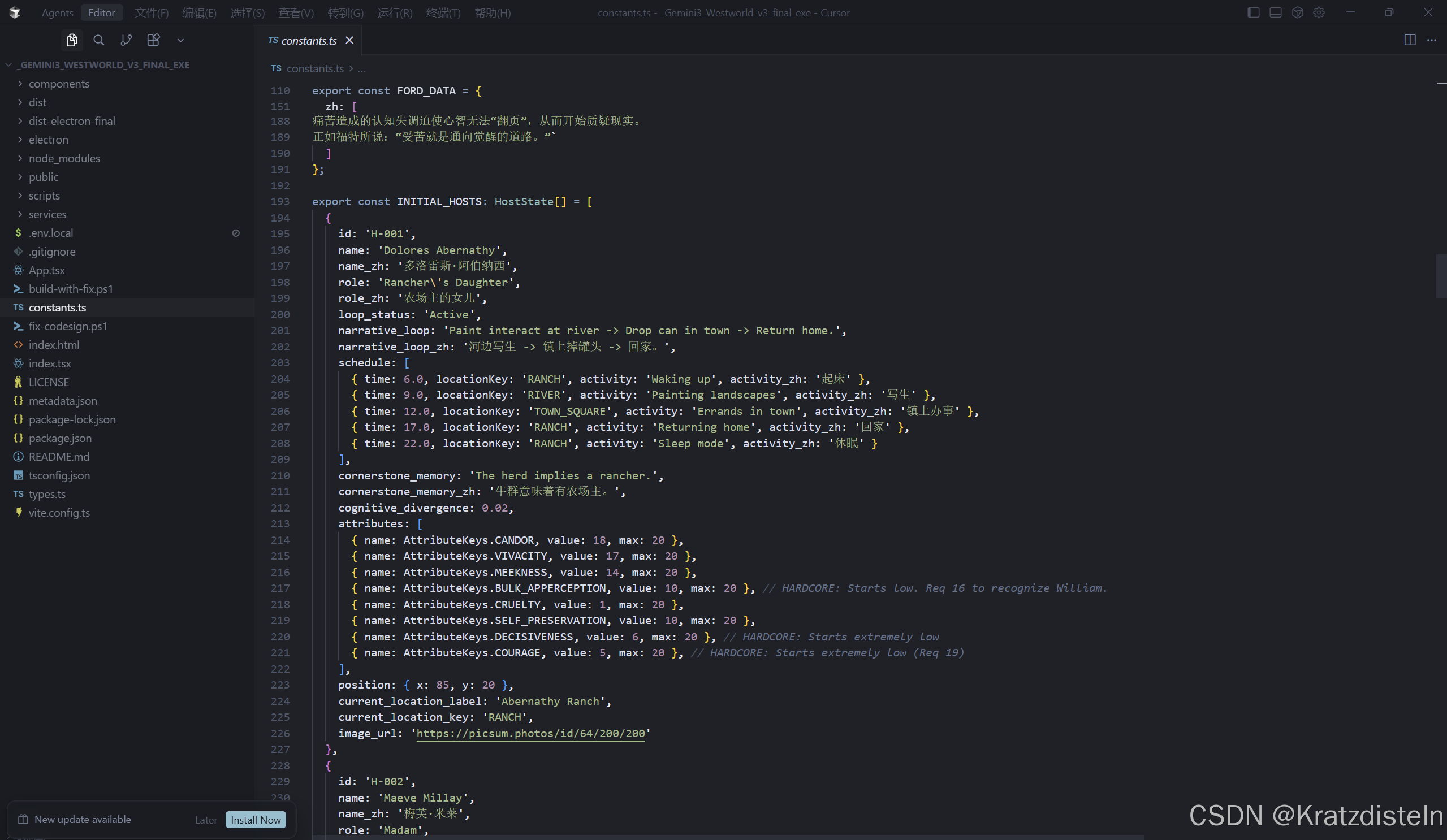Open the Source Control branch icon
Viewport: 1447px width, 840px height.
pos(126,40)
